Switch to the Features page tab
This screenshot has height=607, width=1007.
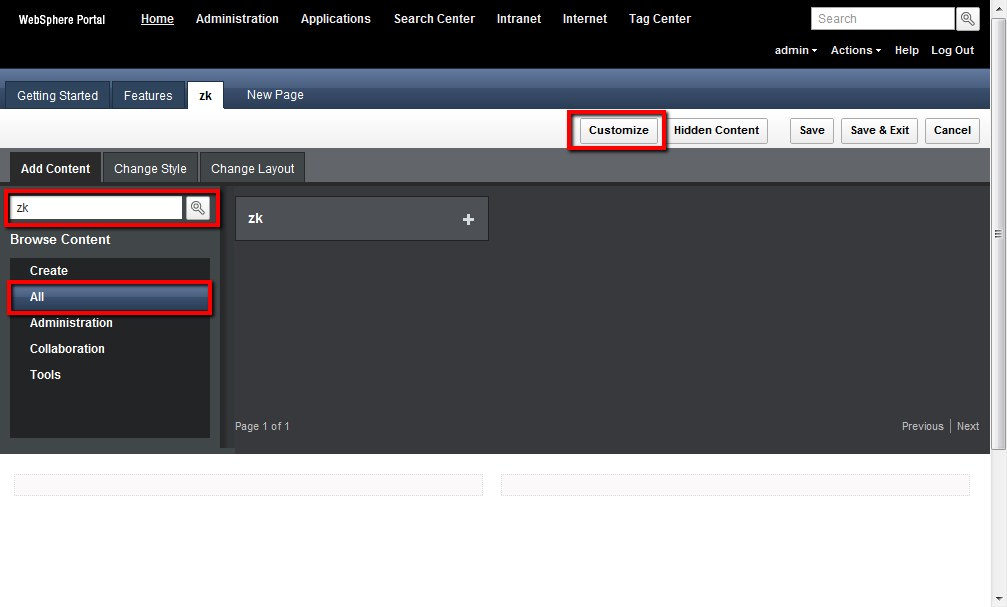[x=148, y=95]
